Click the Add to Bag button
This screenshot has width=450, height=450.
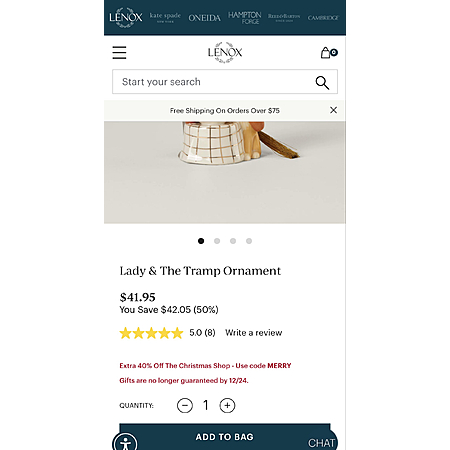click(225, 437)
